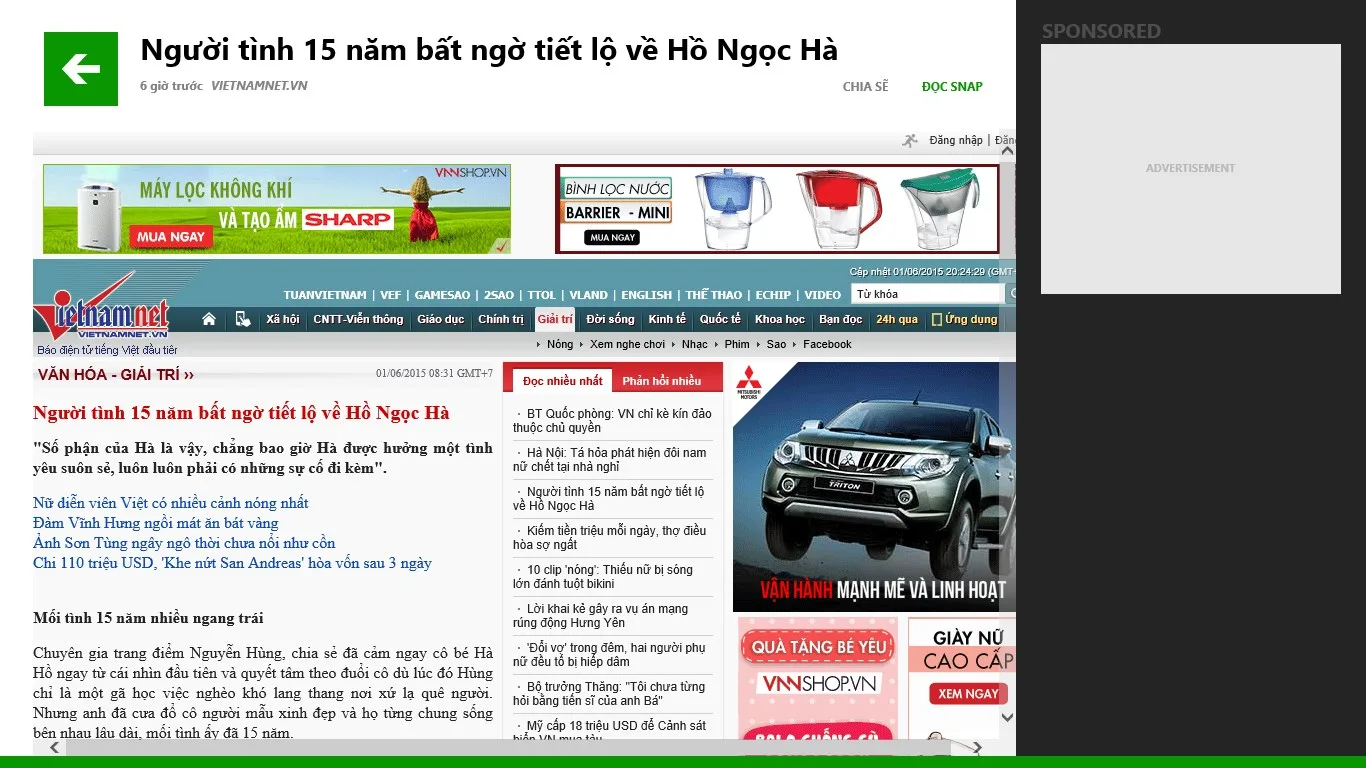The height and width of the screenshot is (768, 1366).
Task: Switch to Đọc nhiều nhất tab
Action: pyautogui.click(x=562, y=381)
